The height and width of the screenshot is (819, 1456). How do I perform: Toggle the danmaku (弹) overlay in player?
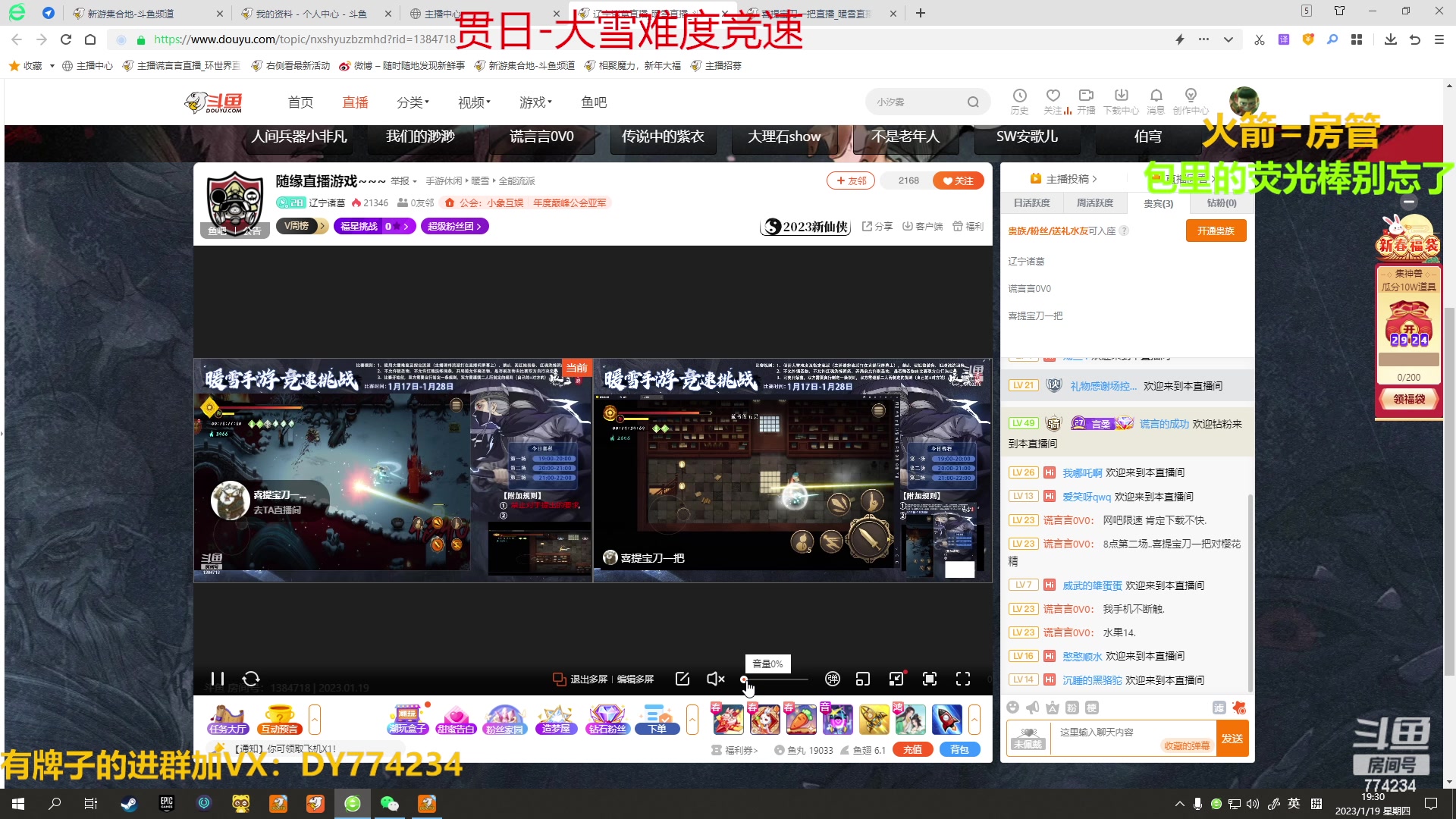click(x=832, y=679)
